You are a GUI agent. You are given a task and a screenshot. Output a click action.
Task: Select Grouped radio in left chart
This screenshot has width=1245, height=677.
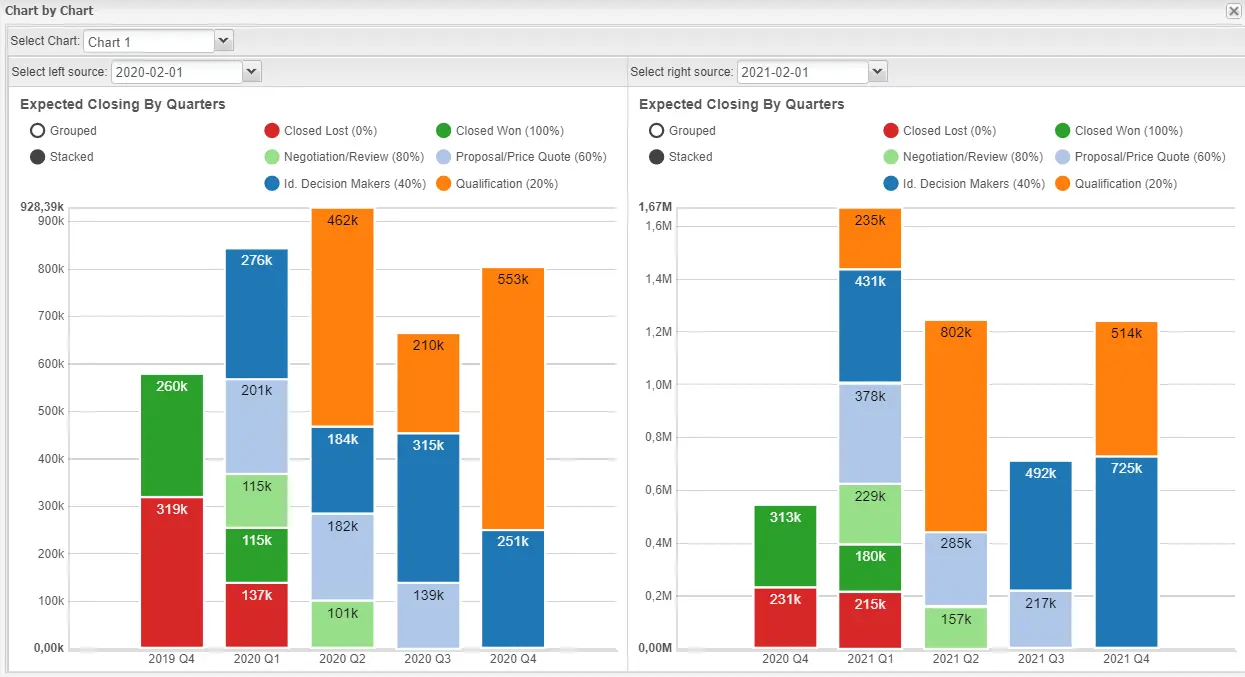39,131
